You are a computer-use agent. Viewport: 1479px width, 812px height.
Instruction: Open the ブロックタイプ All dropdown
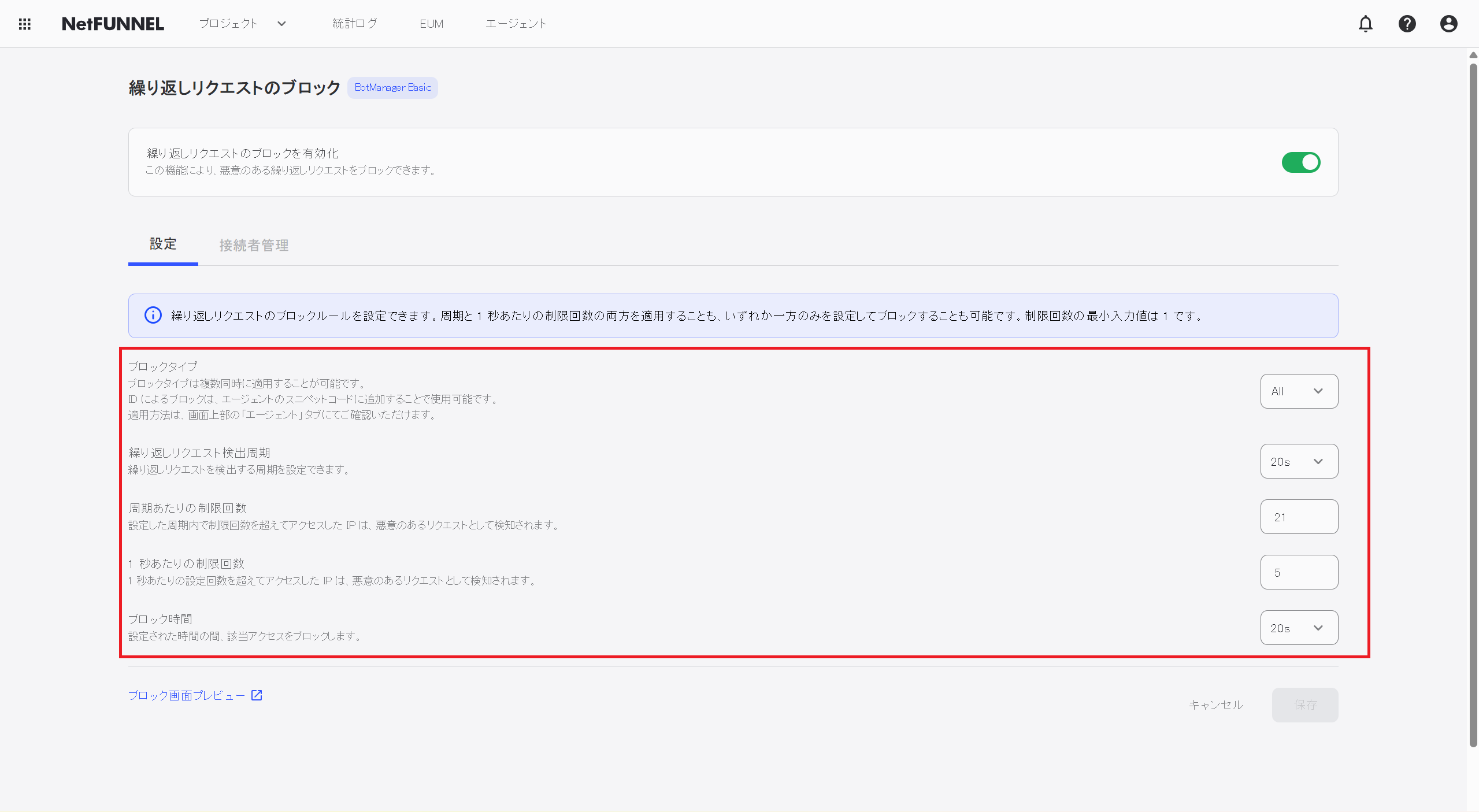click(1299, 391)
